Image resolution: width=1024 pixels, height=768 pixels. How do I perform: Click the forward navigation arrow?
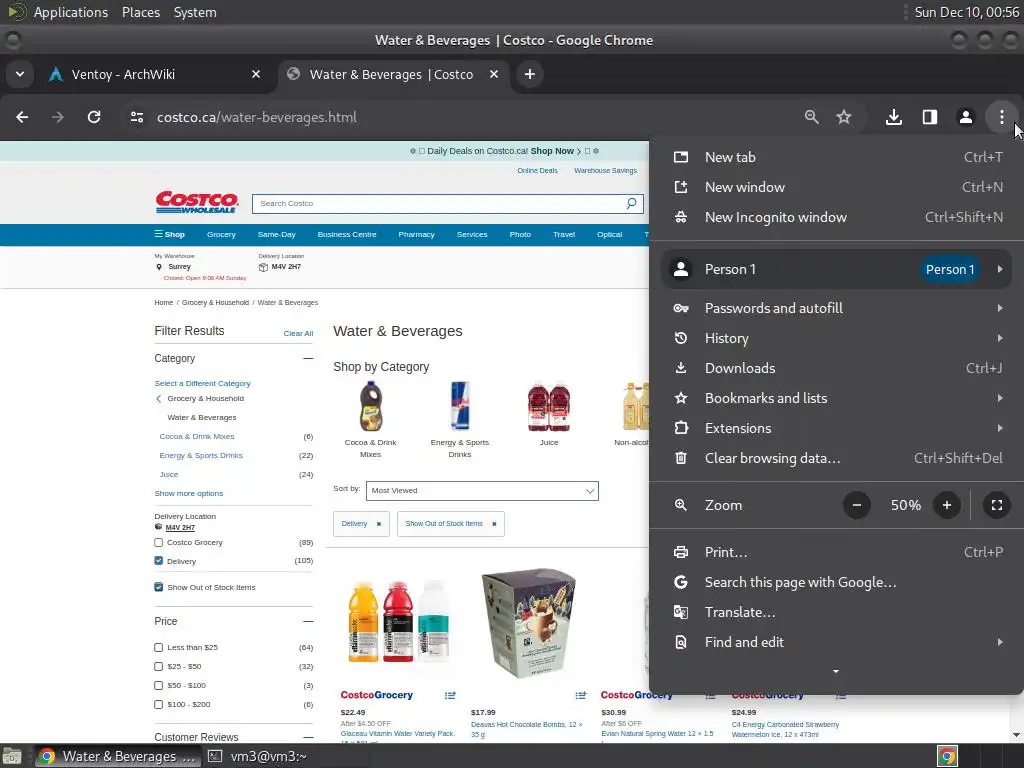coord(58,117)
